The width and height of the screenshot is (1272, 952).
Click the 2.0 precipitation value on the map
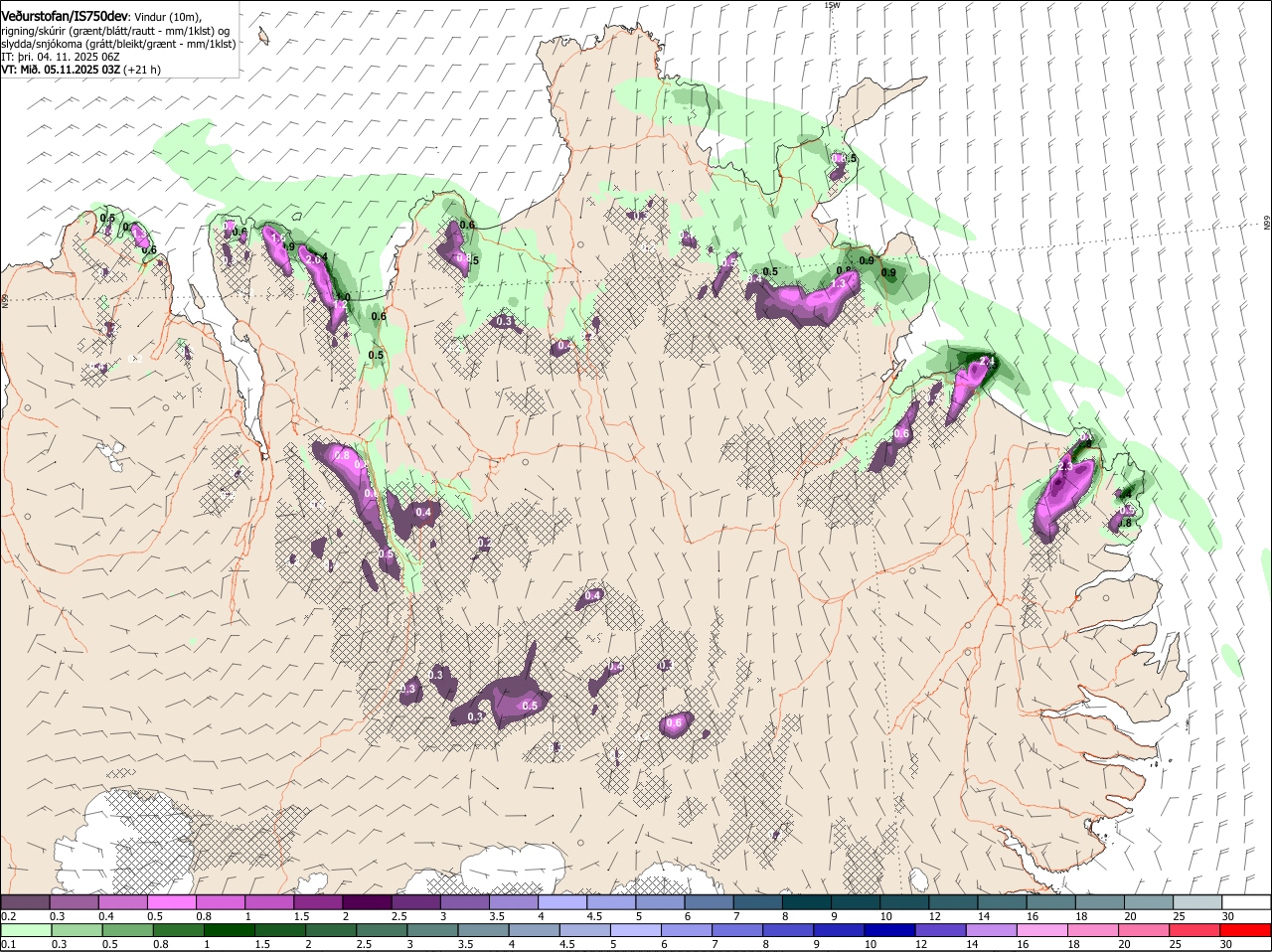point(314,259)
